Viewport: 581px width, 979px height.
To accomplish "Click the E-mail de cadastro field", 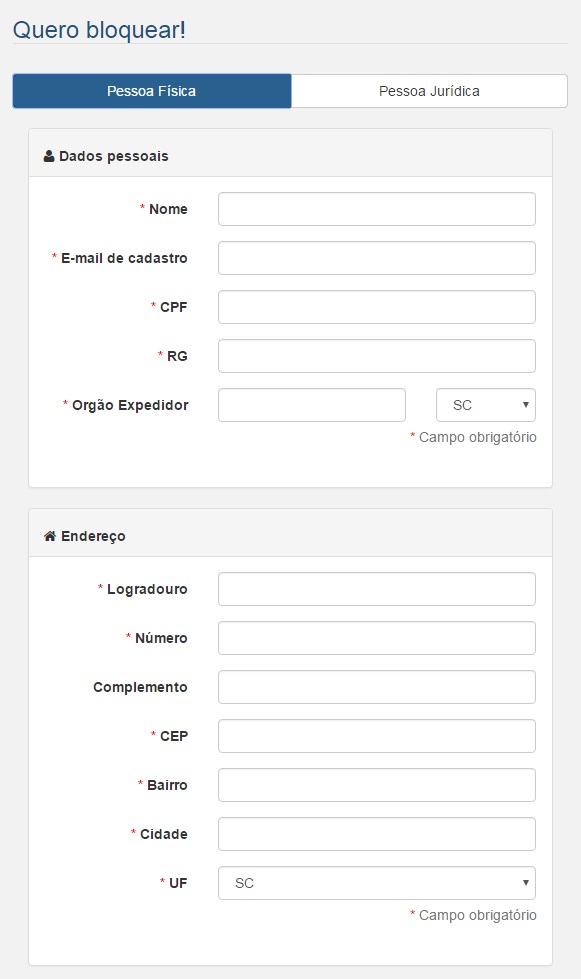I will click(377, 258).
